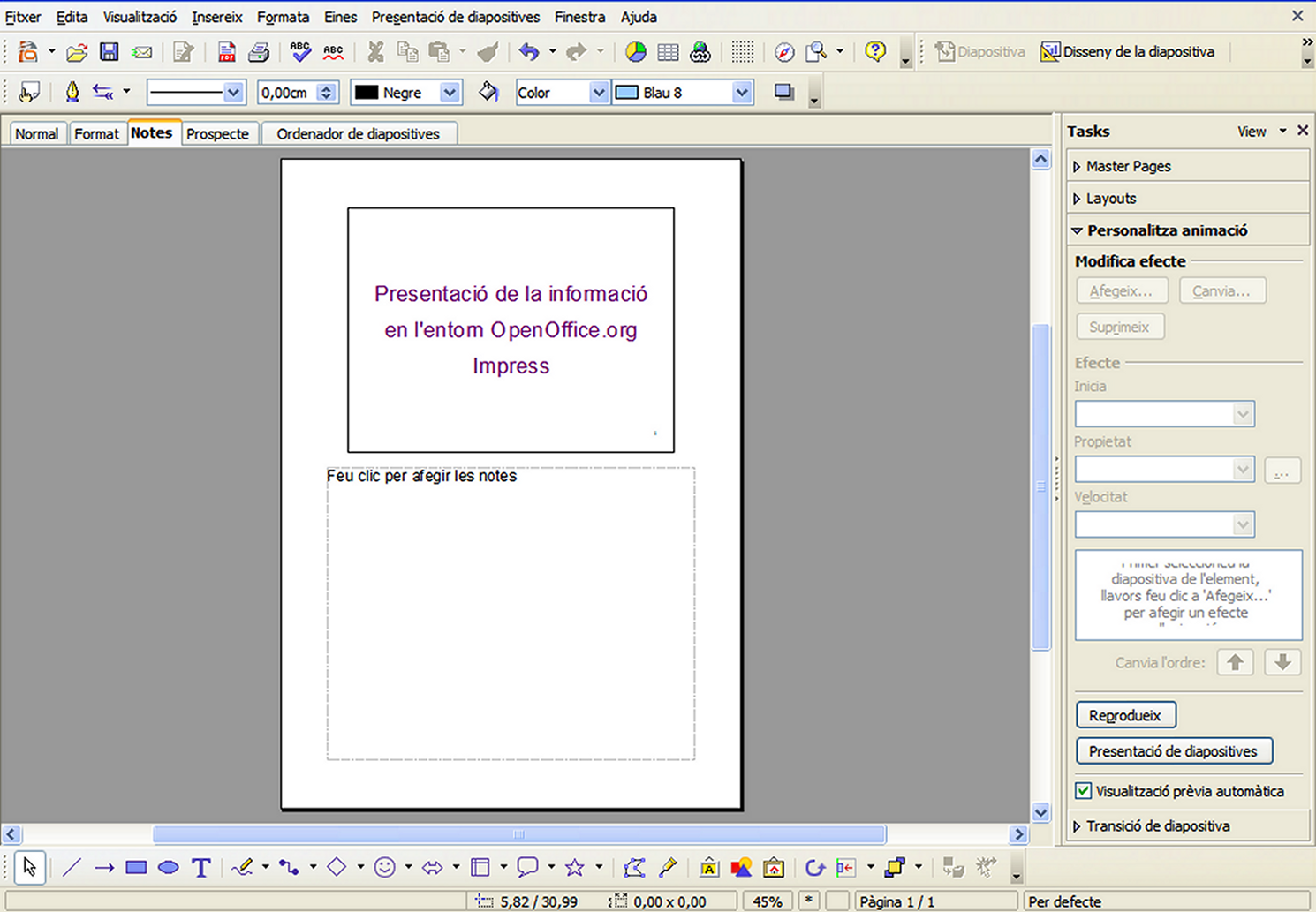Open the Negre line color dropdown
Viewport: 1316px width, 912px height.
(x=450, y=93)
